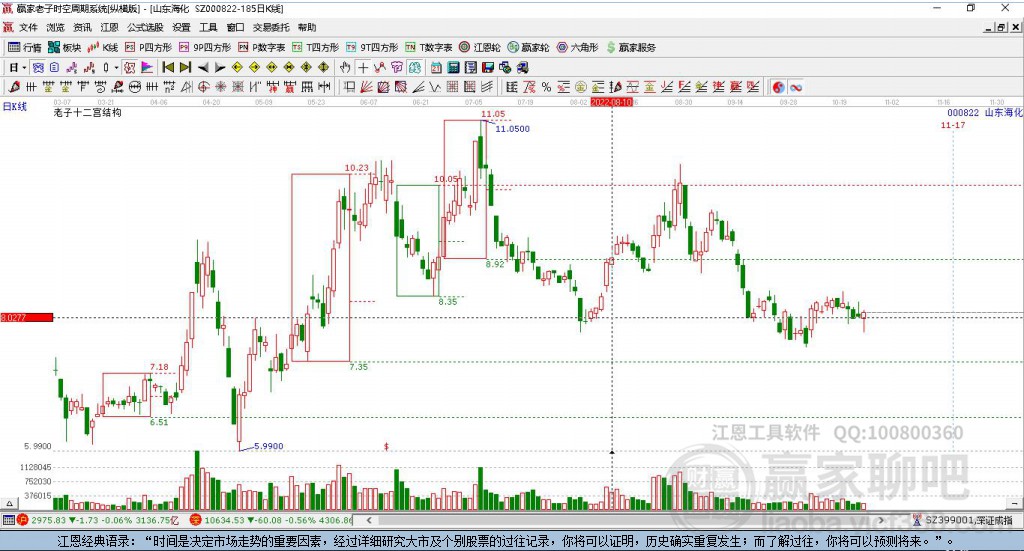The width and height of the screenshot is (1024, 551).
Task: Click the percent % drawing tool
Action: (x=546, y=87)
